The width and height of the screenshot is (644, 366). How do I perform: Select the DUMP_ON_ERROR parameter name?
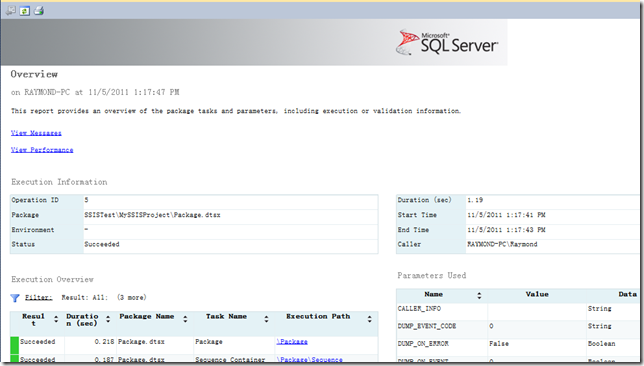[x=423, y=344]
